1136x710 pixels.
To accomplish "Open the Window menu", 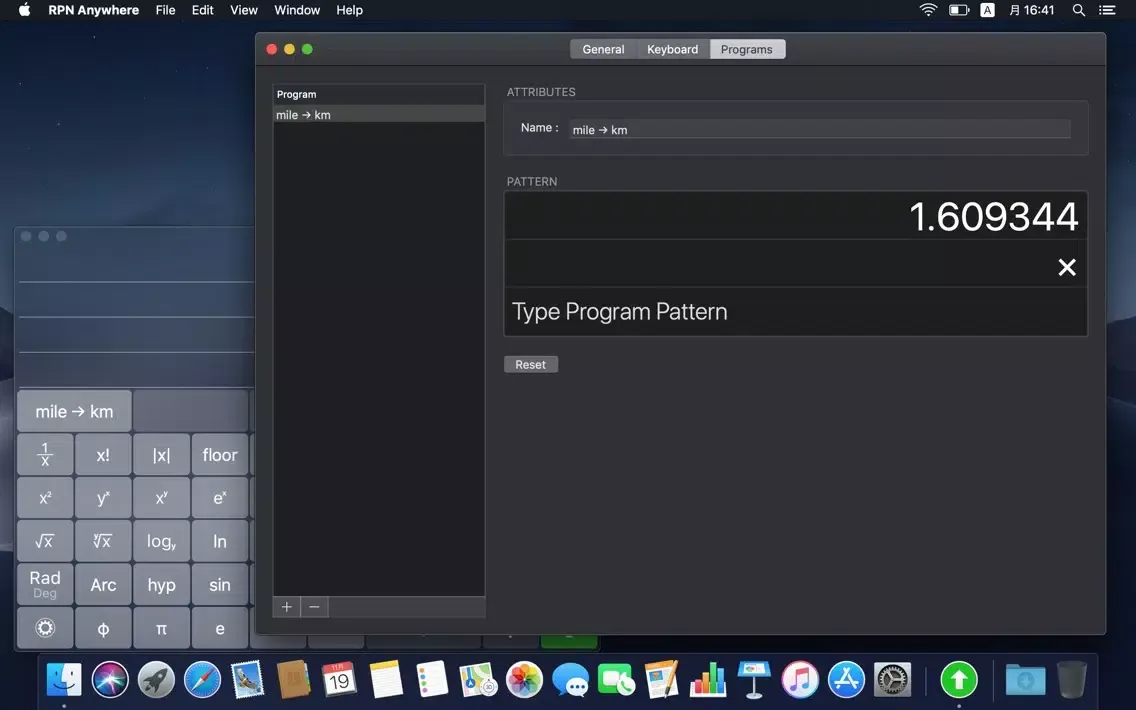I will [297, 10].
